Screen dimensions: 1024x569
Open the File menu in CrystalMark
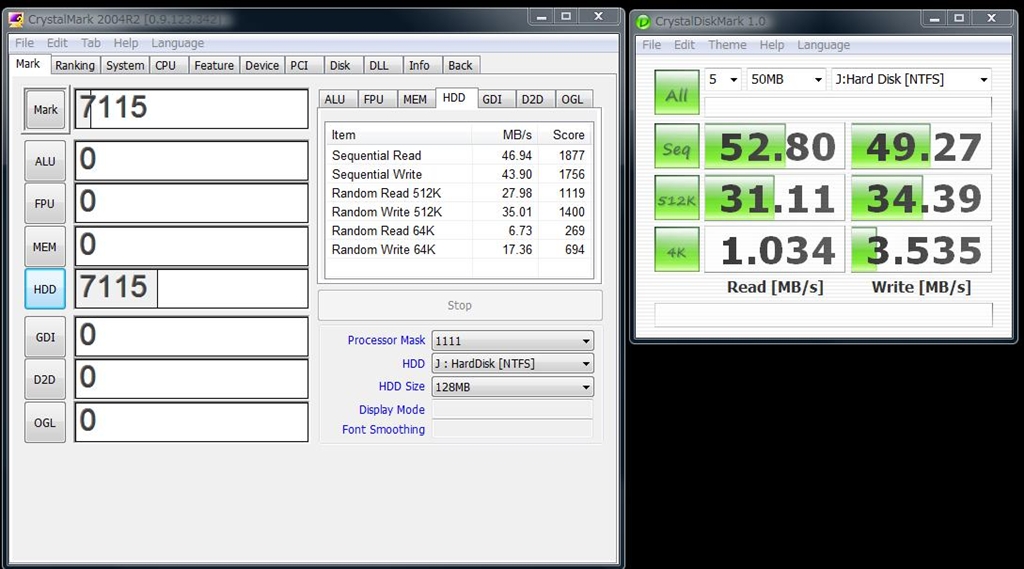click(x=24, y=43)
